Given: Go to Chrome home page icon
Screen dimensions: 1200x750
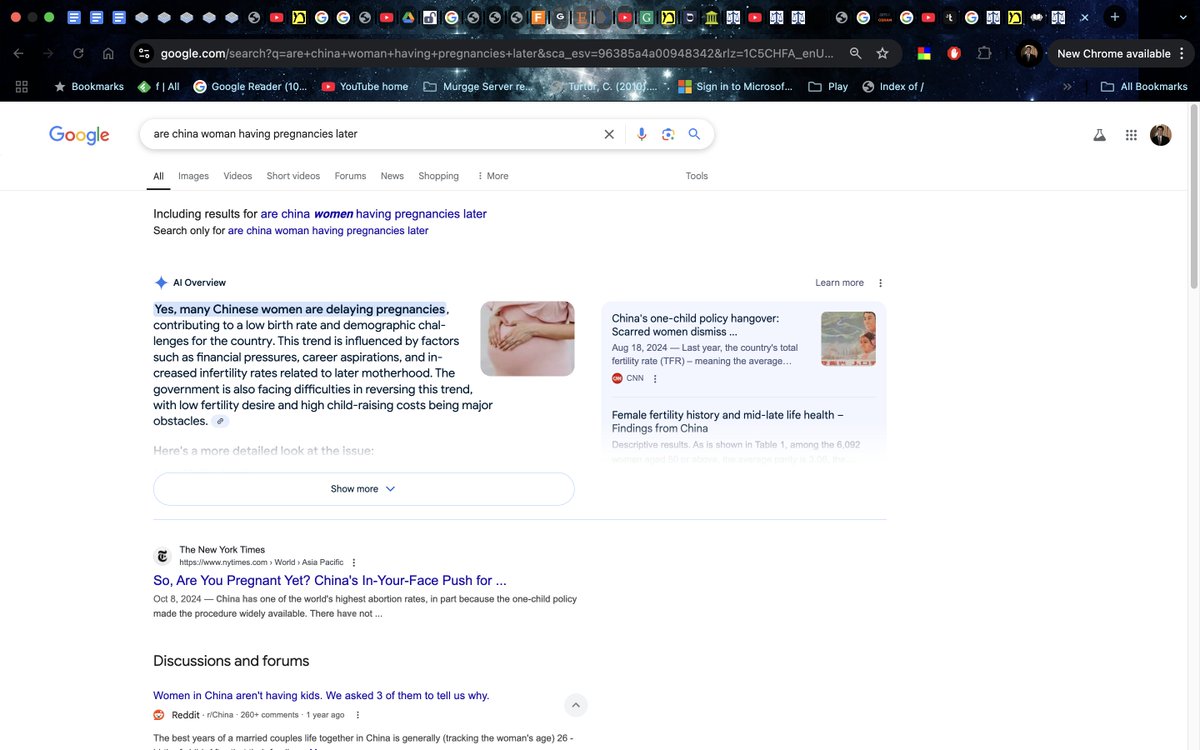Looking at the screenshot, I should [x=108, y=54].
